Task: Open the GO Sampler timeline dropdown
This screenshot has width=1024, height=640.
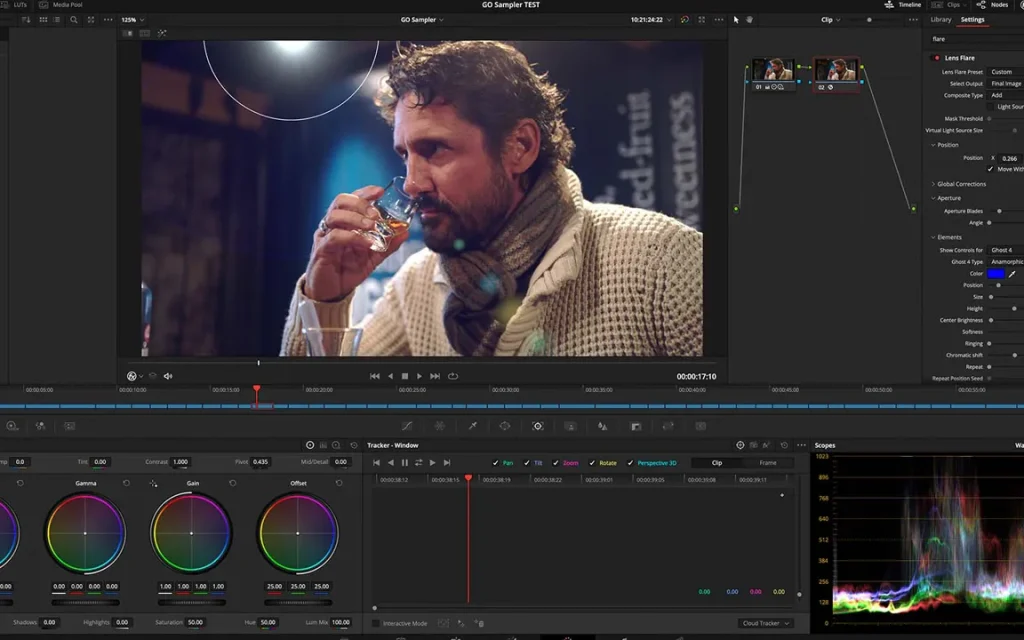Action: 422,20
